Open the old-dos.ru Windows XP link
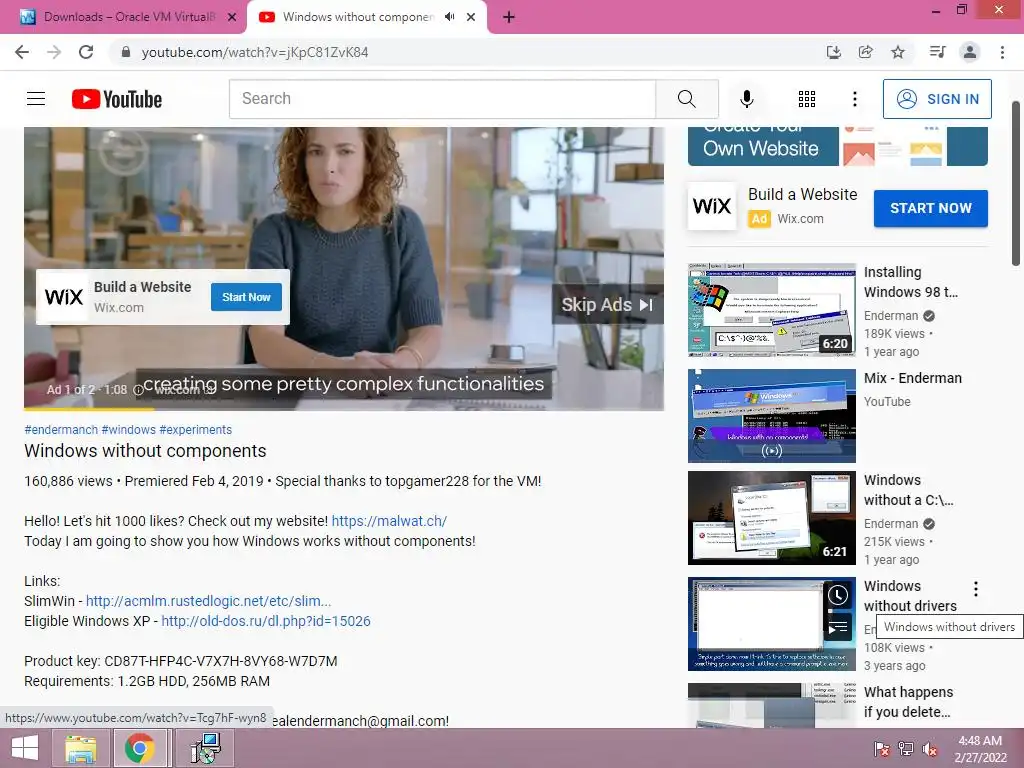Viewport: 1024px width, 768px height. tap(266, 621)
